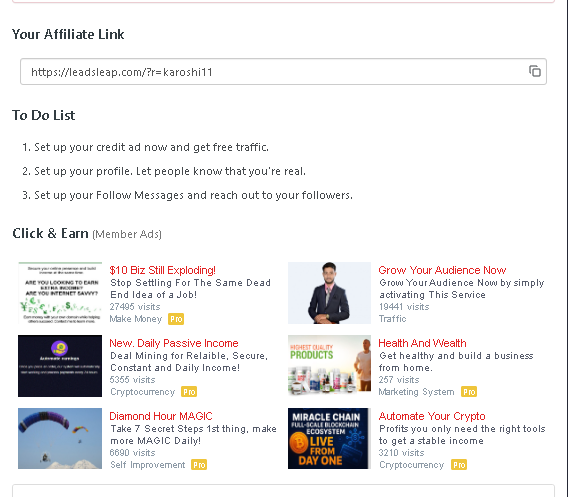Click the '(Member Ads)' label
568x497 pixels.
[127, 234]
